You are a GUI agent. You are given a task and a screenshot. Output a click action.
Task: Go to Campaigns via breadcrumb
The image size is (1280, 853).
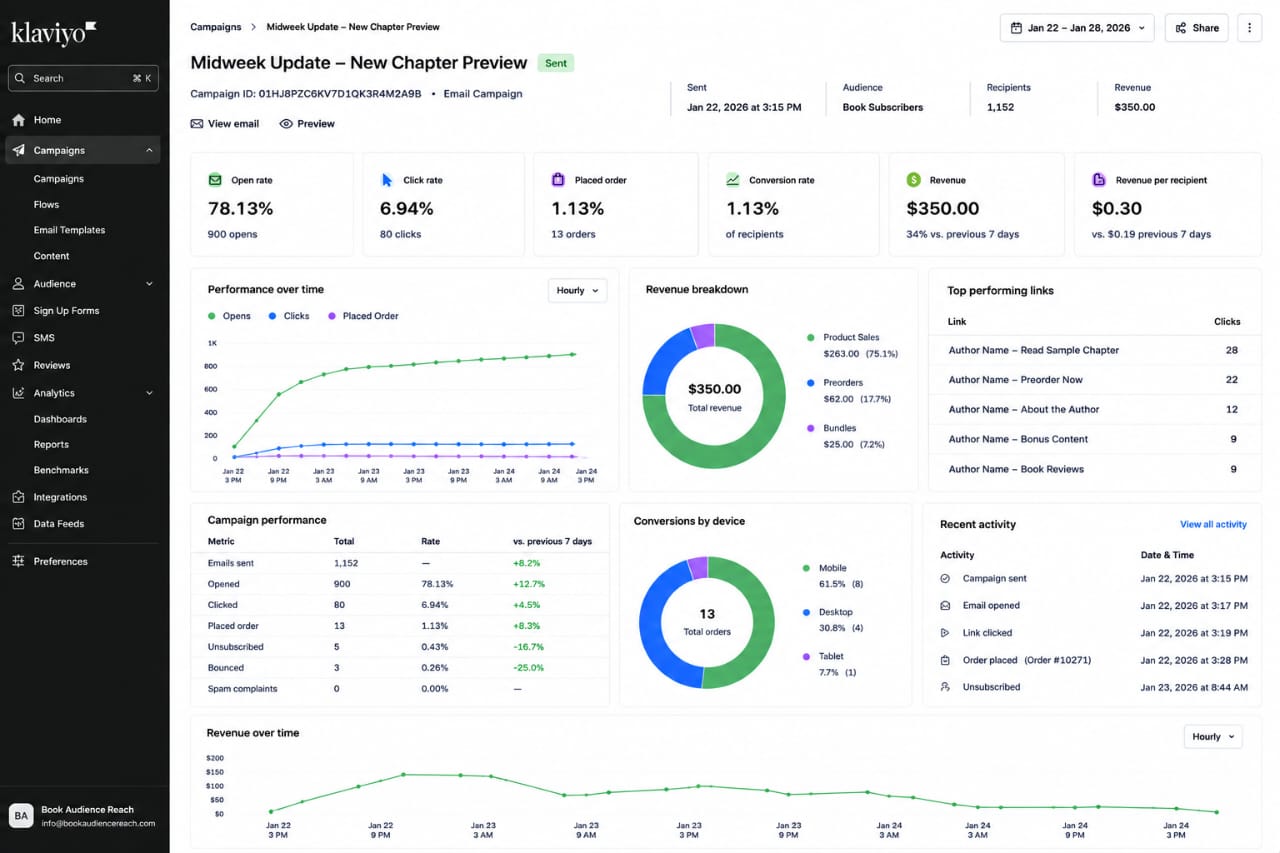(216, 27)
